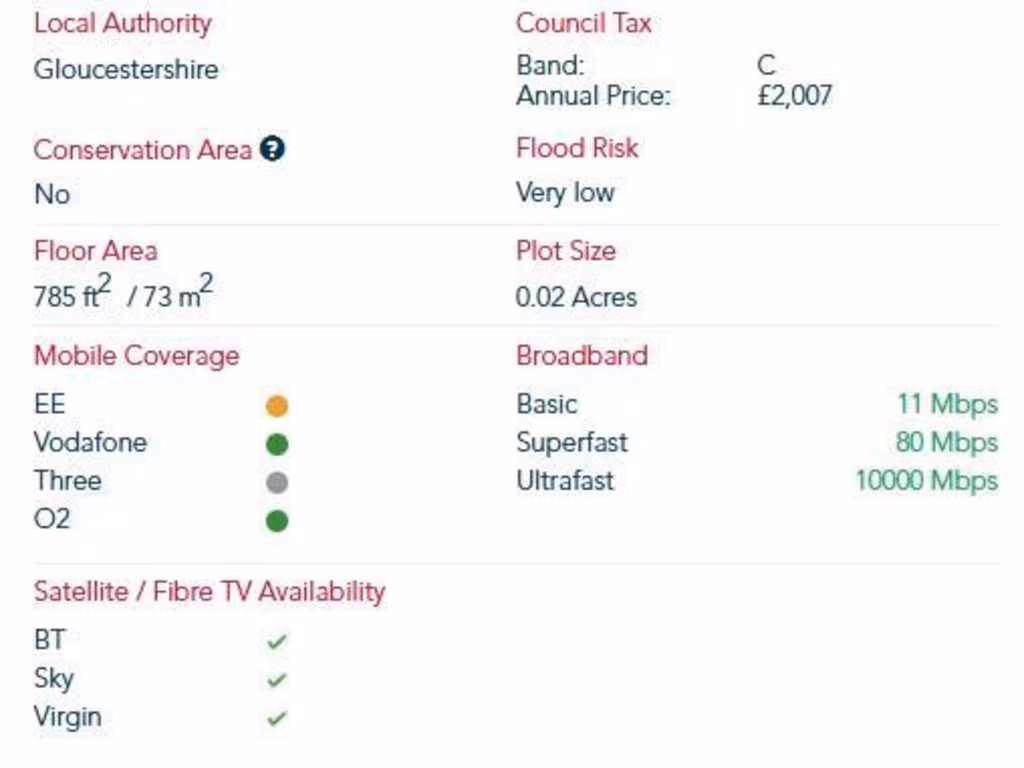Click the Ultrafast 10000 Mbps speed value

point(926,481)
